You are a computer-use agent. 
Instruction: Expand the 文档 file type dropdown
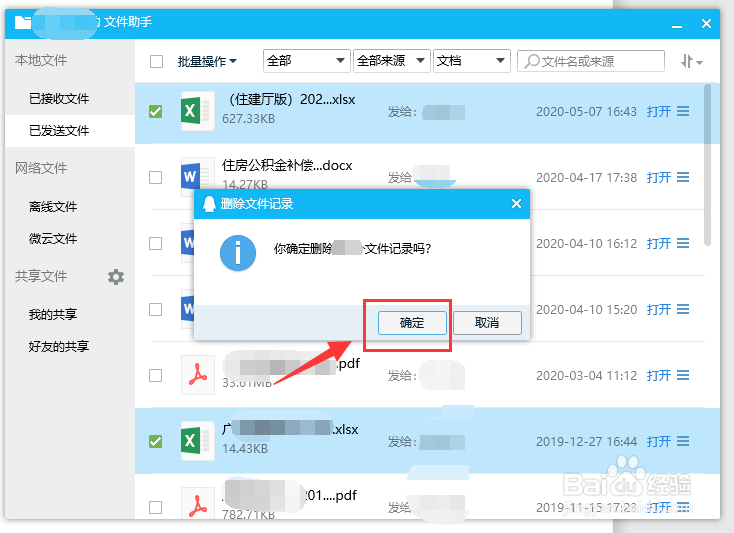click(x=471, y=61)
